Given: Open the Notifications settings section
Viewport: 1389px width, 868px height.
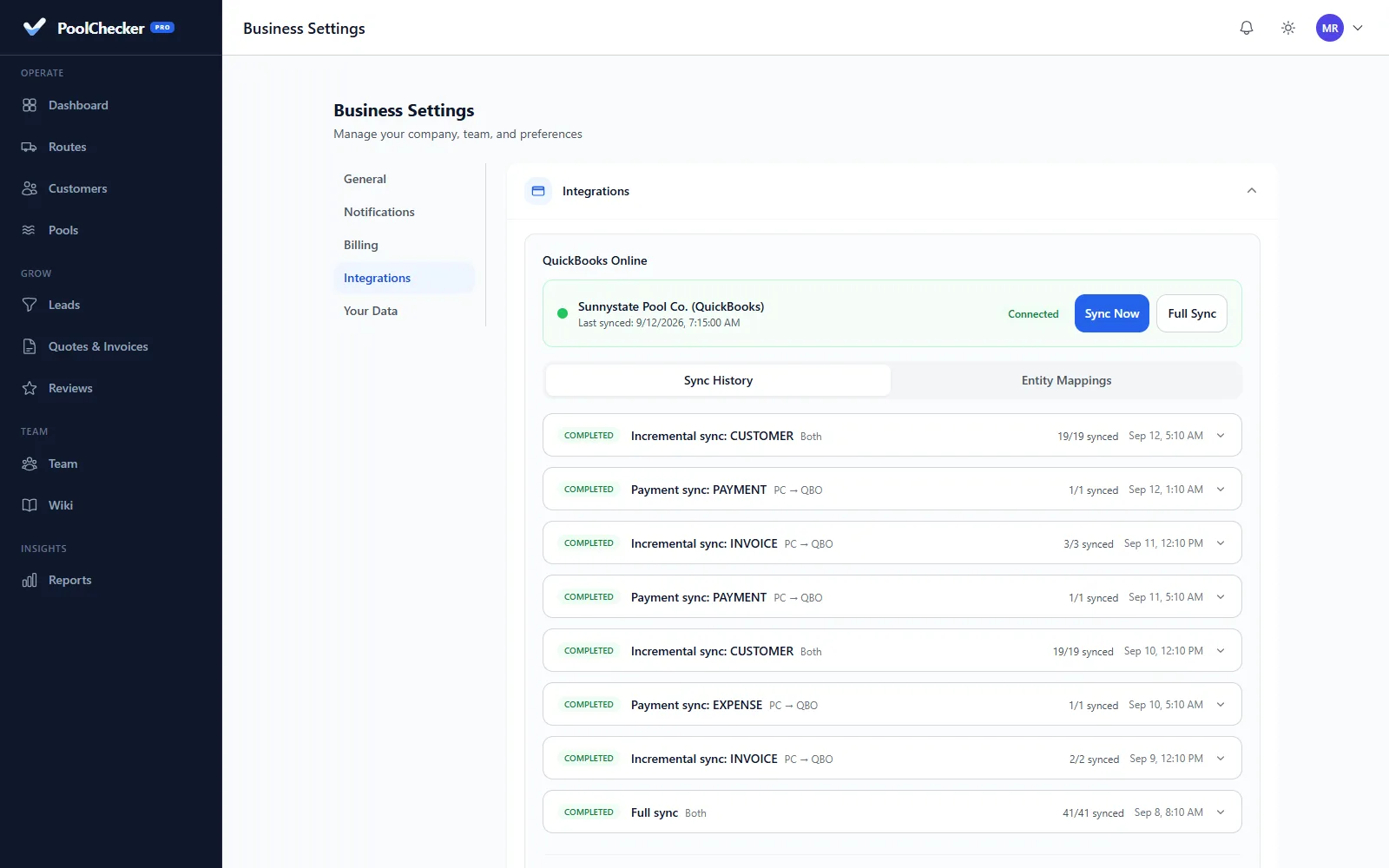Looking at the screenshot, I should click(x=405, y=212).
